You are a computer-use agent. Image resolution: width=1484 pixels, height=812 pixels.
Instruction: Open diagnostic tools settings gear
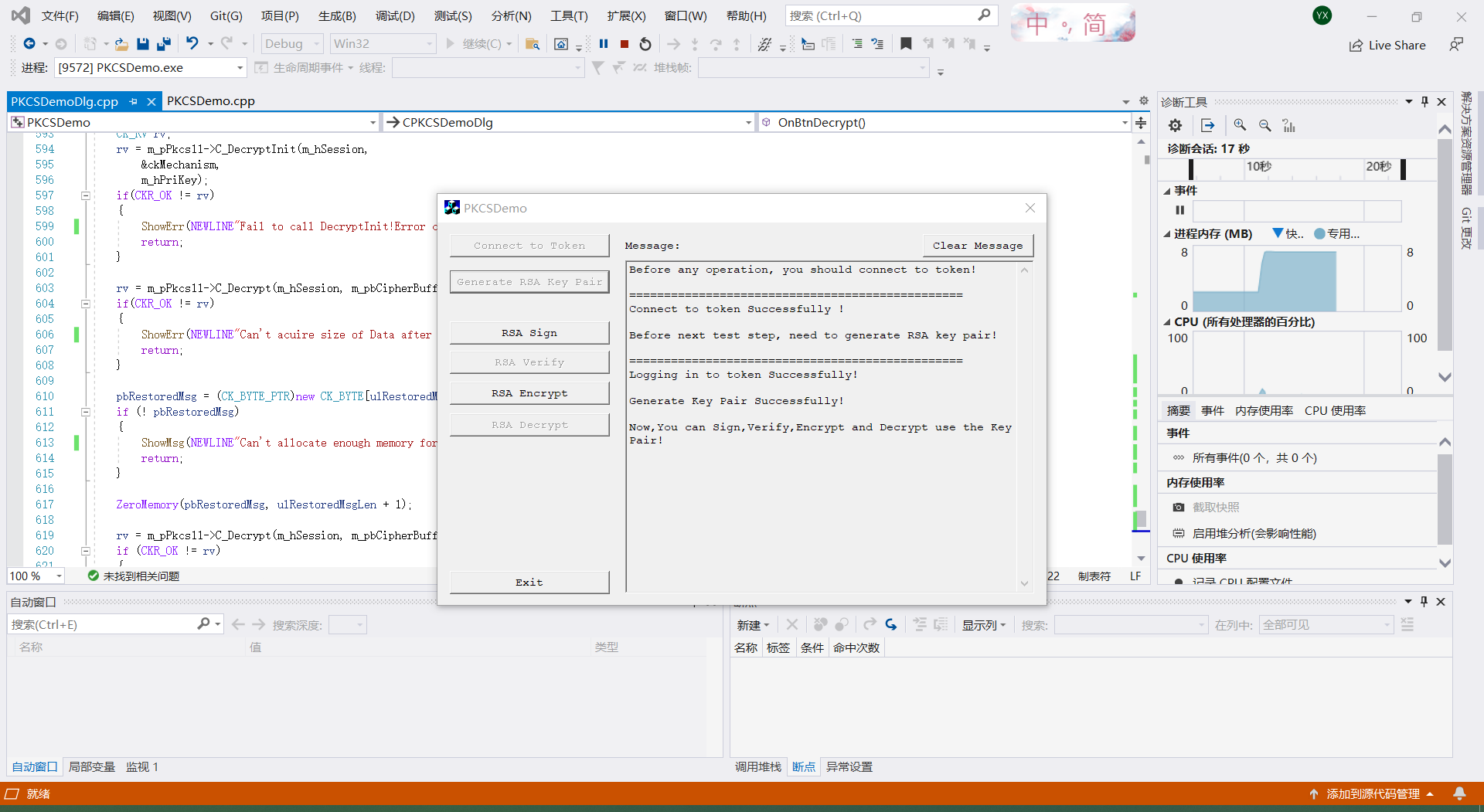(x=1175, y=125)
